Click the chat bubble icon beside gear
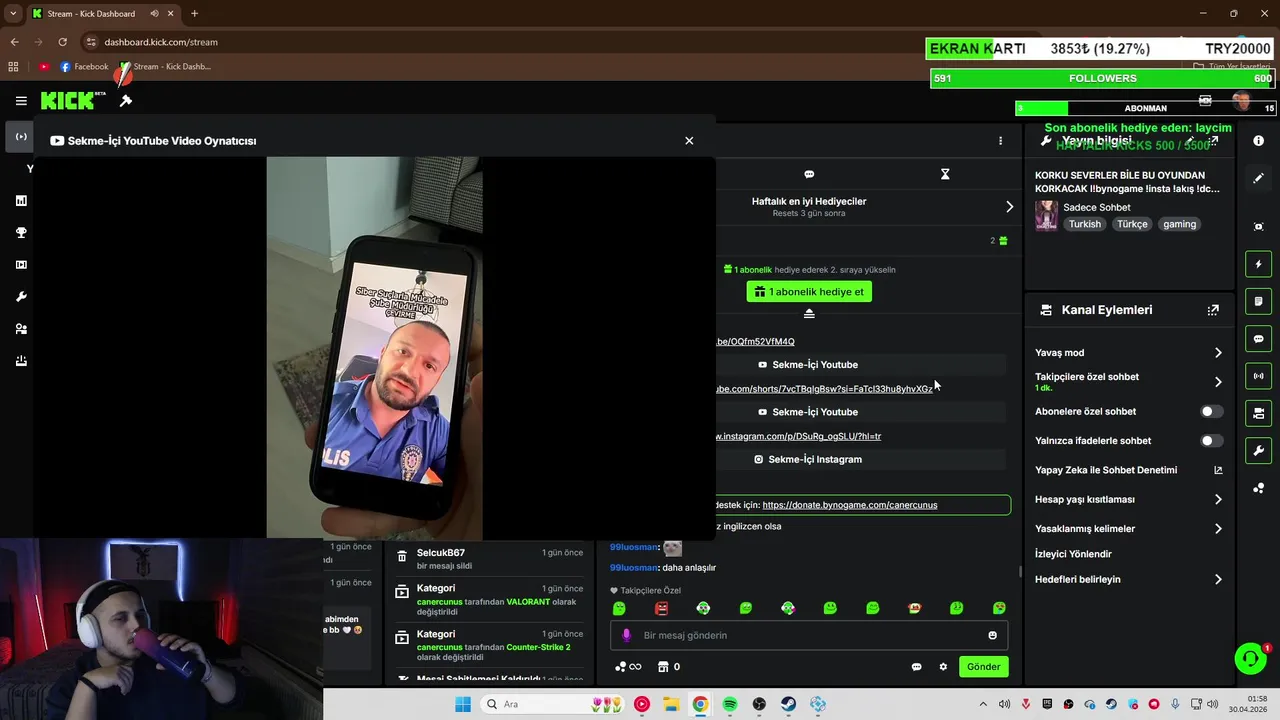This screenshot has height=720, width=1280. (916, 667)
